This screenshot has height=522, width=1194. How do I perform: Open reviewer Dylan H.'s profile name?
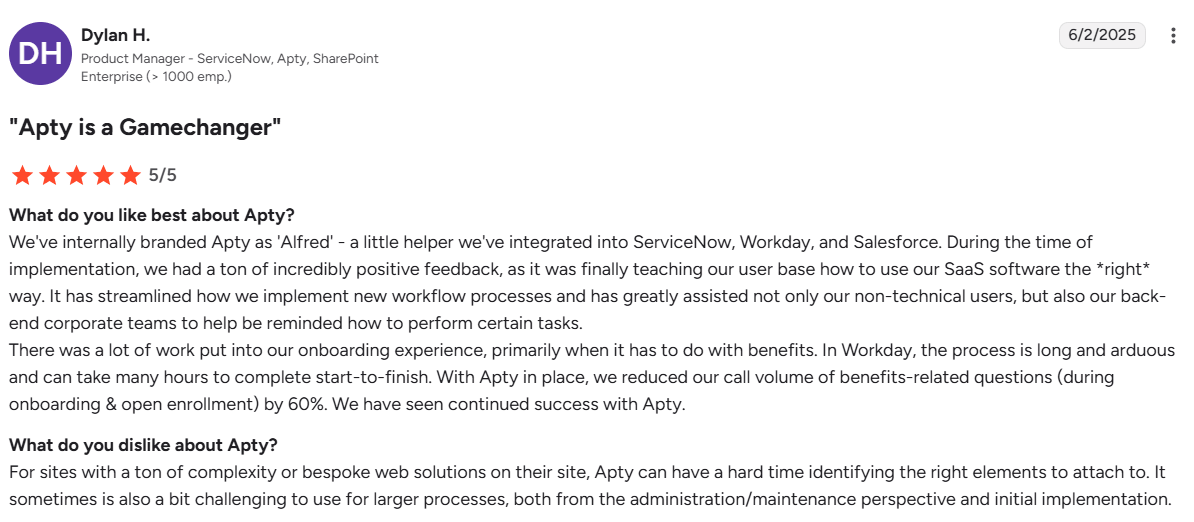click(x=115, y=36)
